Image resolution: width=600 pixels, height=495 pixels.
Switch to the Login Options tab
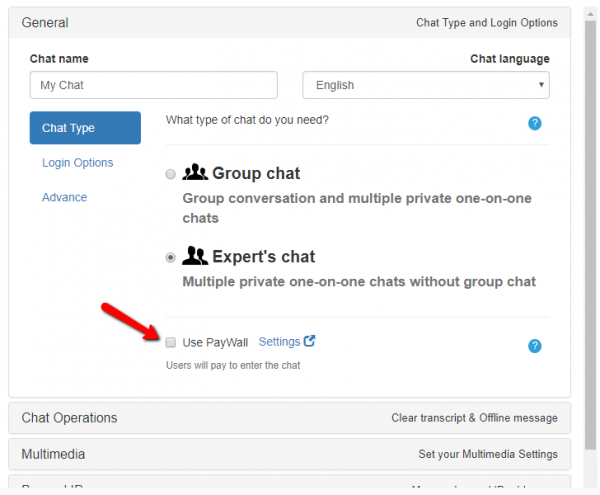pyautogui.click(x=77, y=163)
